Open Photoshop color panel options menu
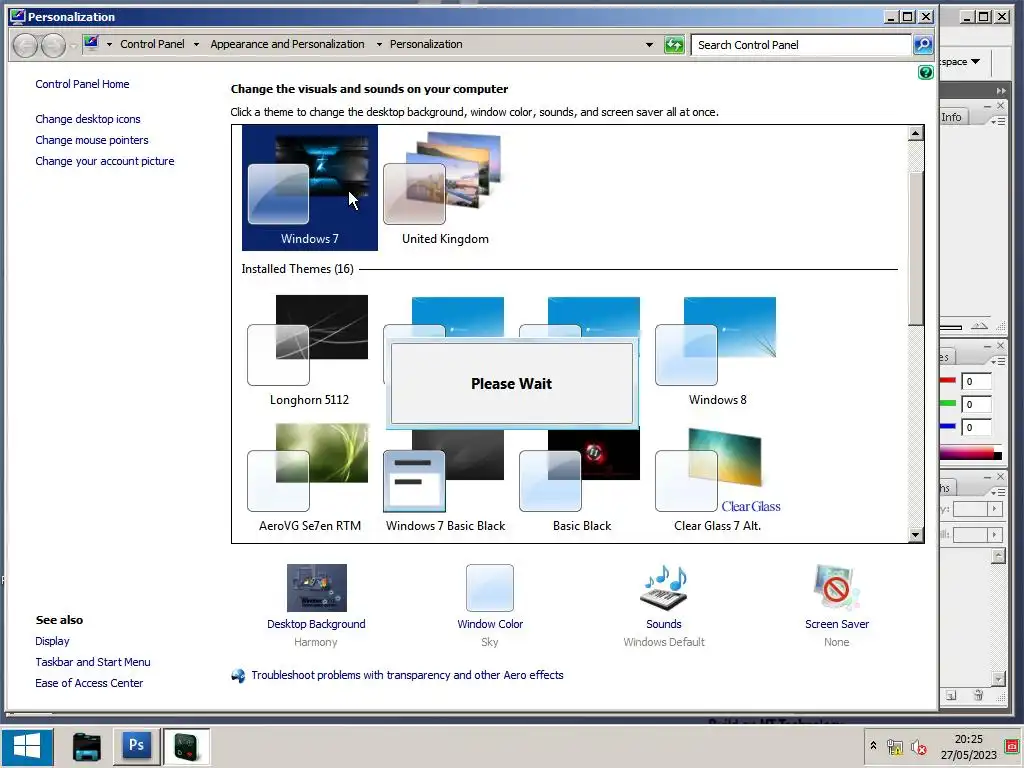This screenshot has height=768, width=1024. (x=997, y=361)
